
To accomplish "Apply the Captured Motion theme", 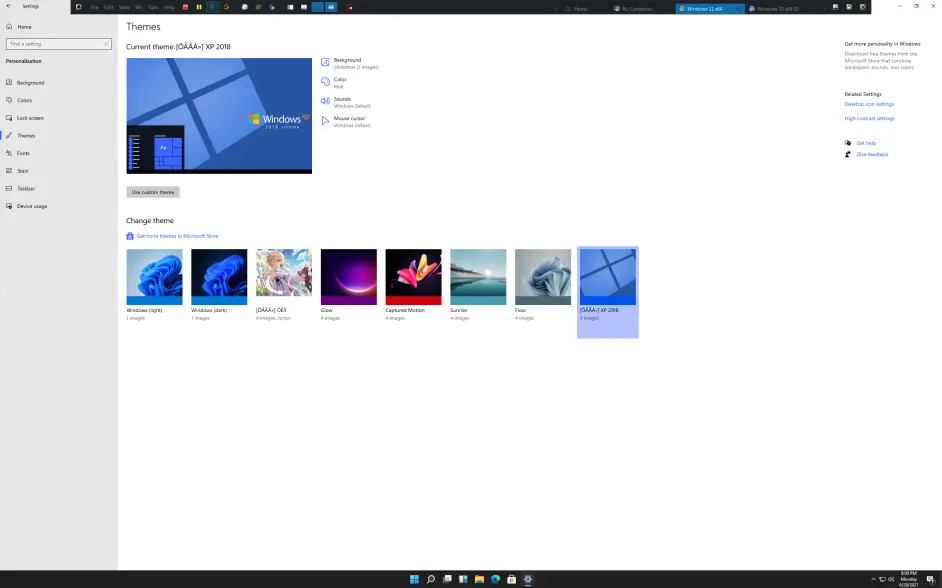I will 413,285.
